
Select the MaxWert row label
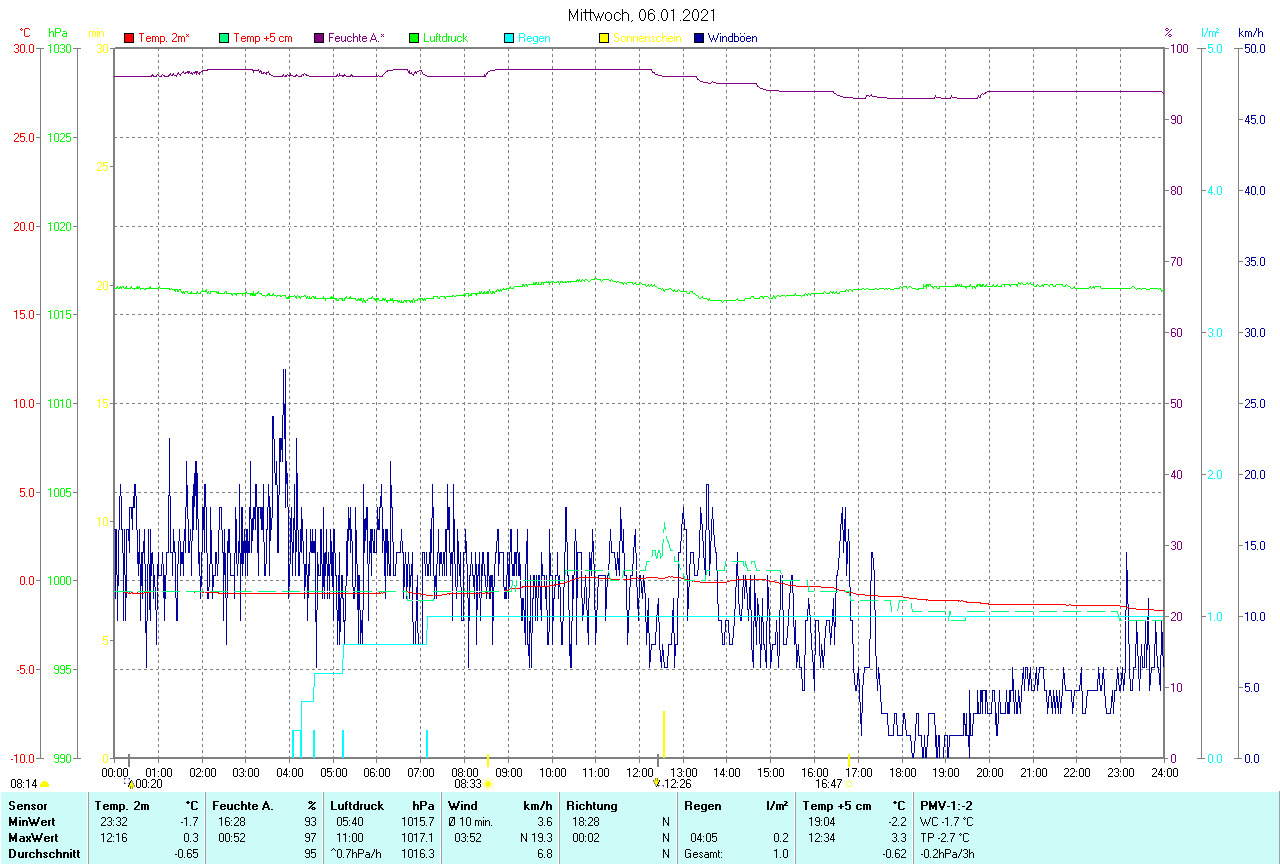click(33, 838)
